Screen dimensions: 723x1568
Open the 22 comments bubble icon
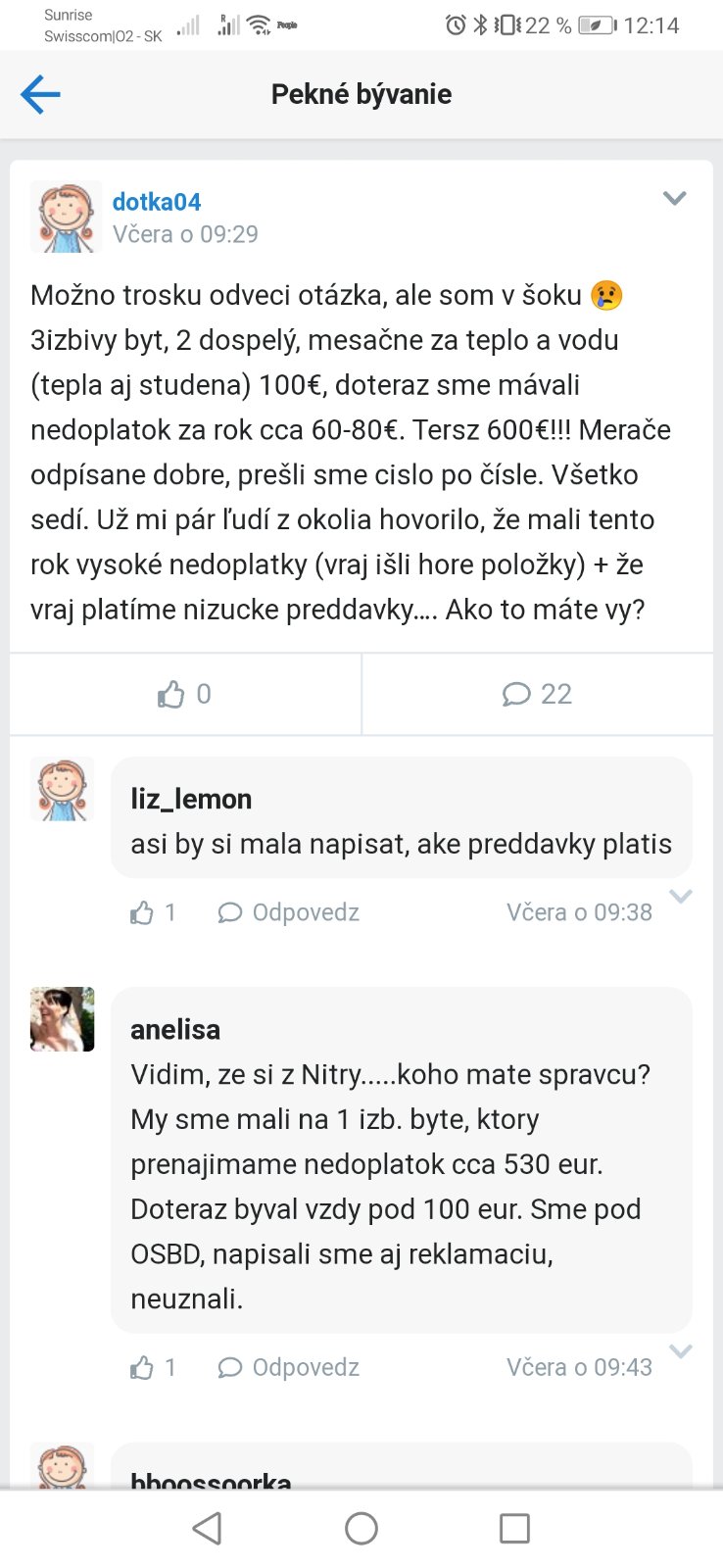(x=516, y=695)
